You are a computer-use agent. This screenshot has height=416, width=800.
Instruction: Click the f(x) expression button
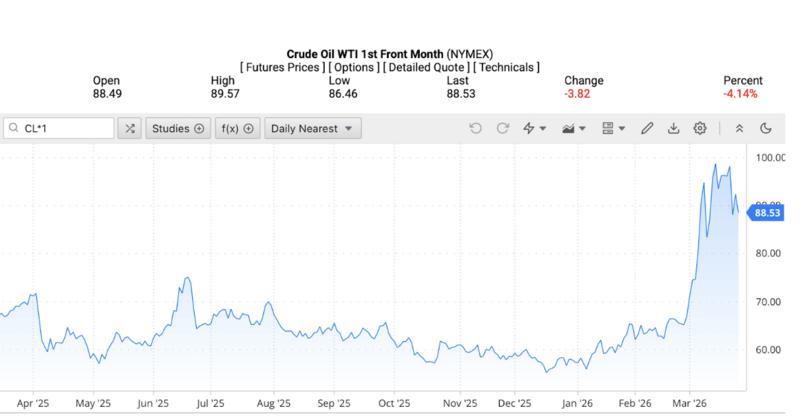237,128
